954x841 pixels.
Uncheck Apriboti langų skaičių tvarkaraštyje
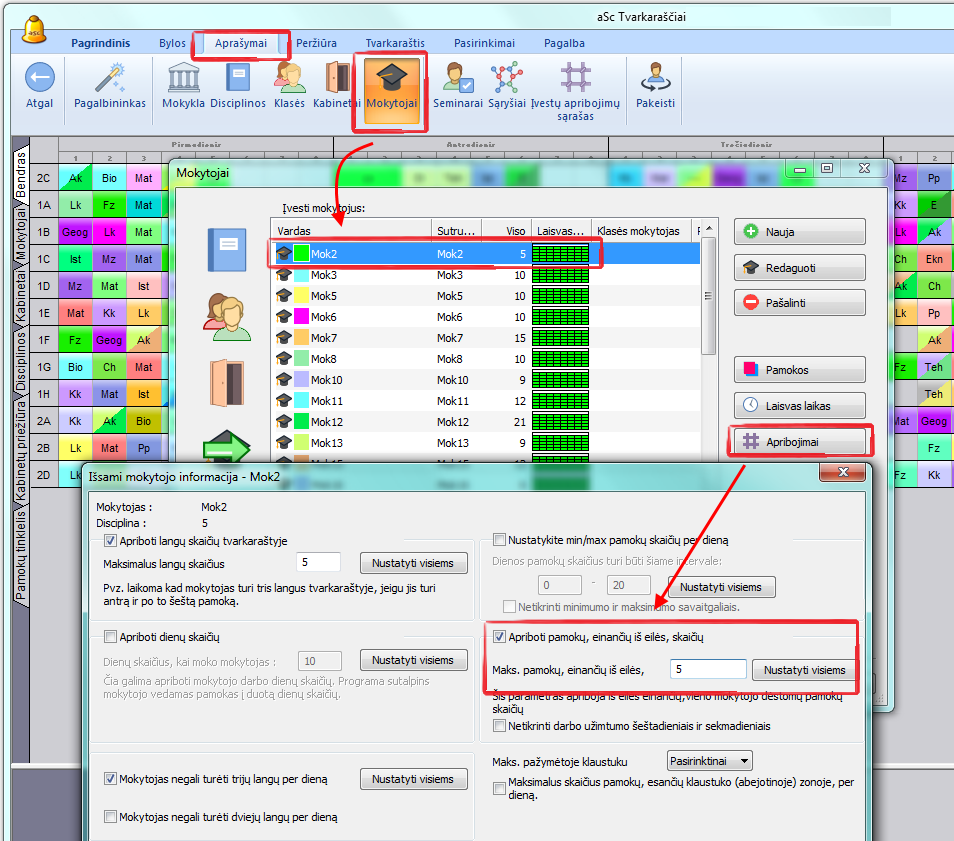pos(111,541)
